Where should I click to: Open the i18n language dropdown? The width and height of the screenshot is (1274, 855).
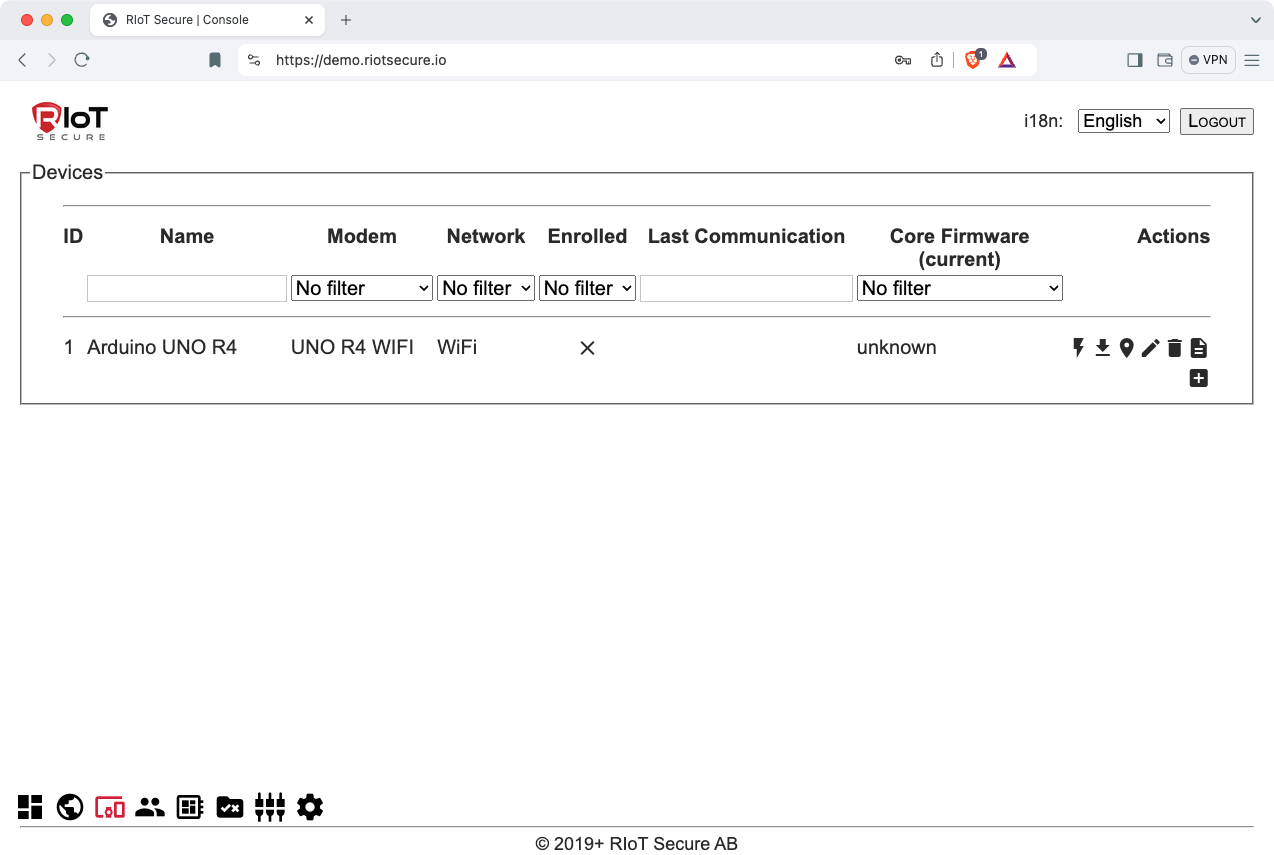(1123, 121)
